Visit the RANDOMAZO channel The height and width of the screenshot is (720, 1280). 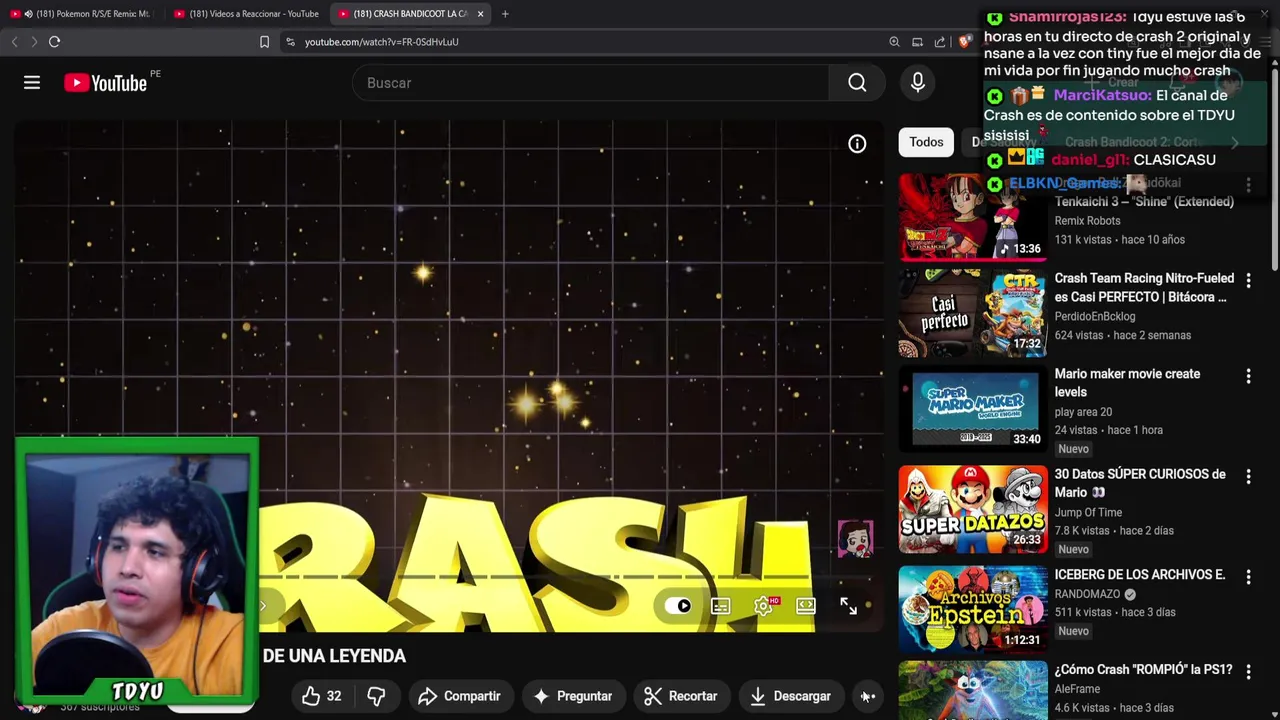(1087, 594)
